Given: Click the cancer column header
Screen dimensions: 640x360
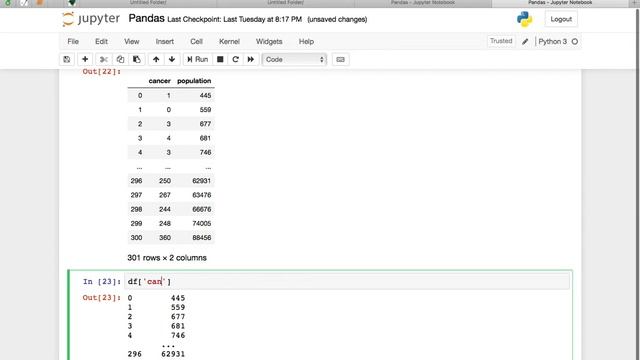Looking at the screenshot, I should 160,81.
